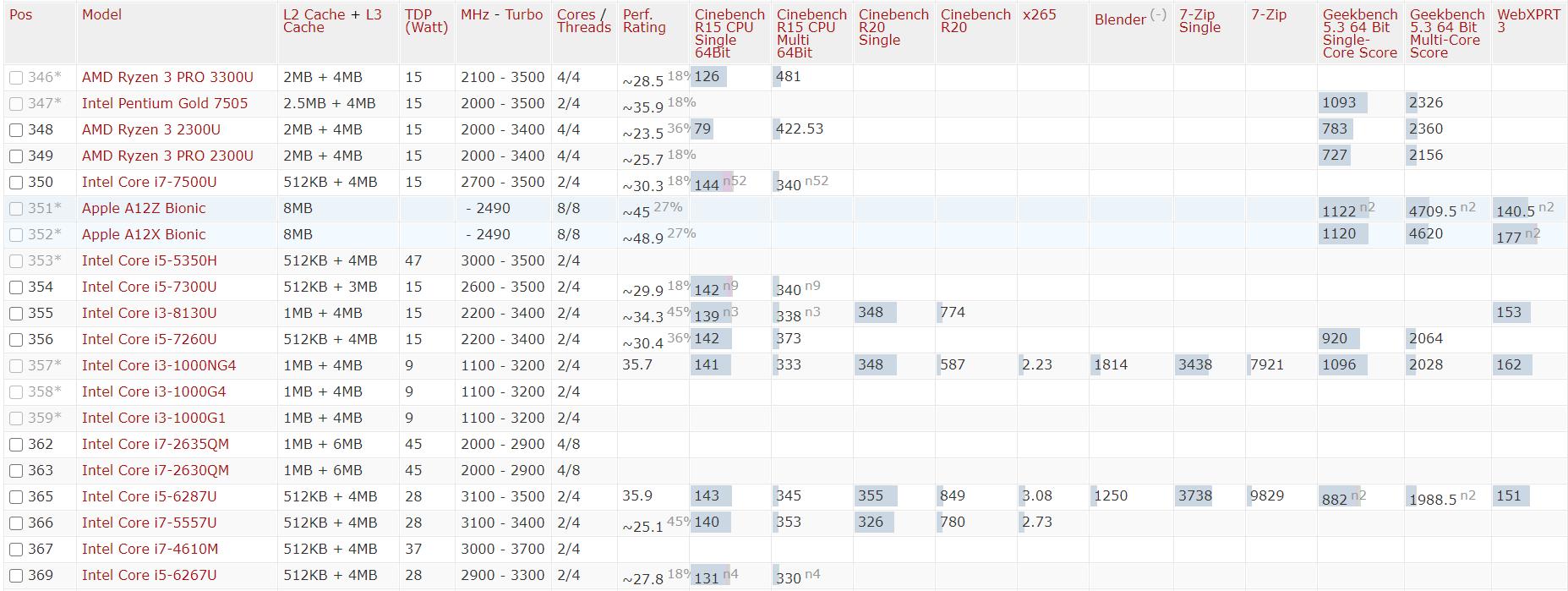This screenshot has width=1568, height=591.
Task: Click the n52 note beside Cinebench single 144
Action: [x=735, y=181]
